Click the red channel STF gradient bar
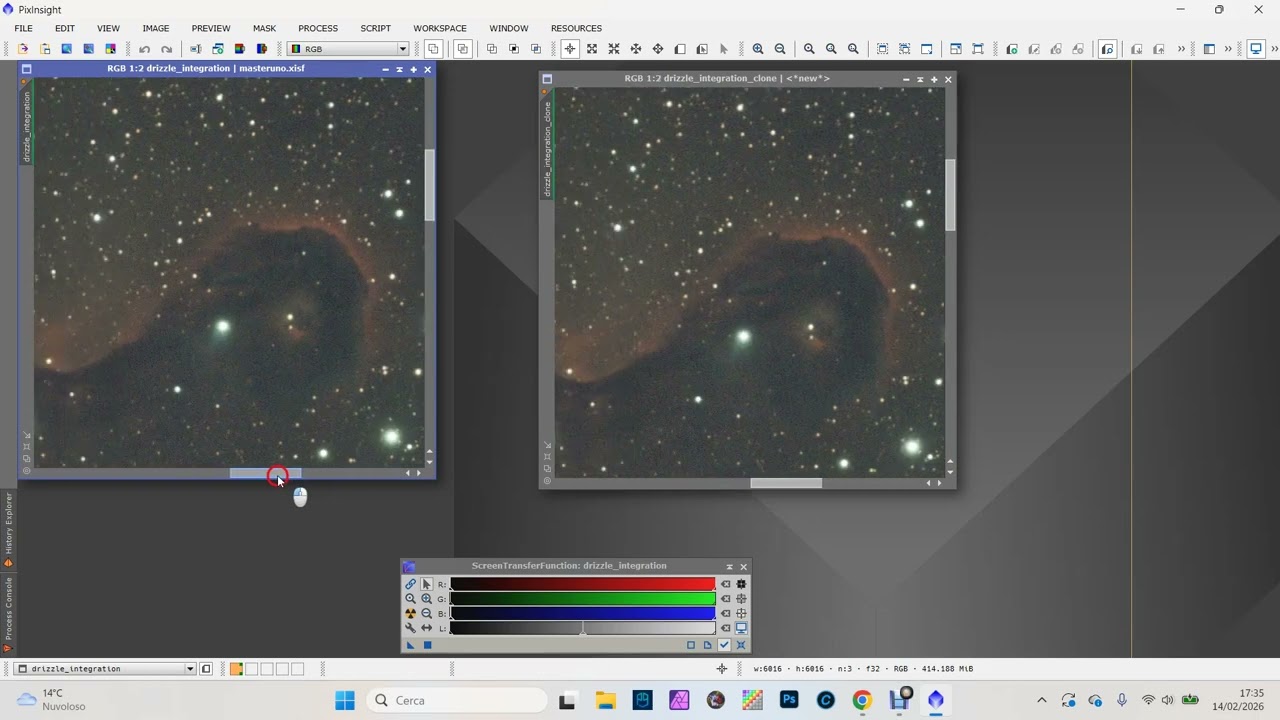The image size is (1280, 720). (583, 584)
